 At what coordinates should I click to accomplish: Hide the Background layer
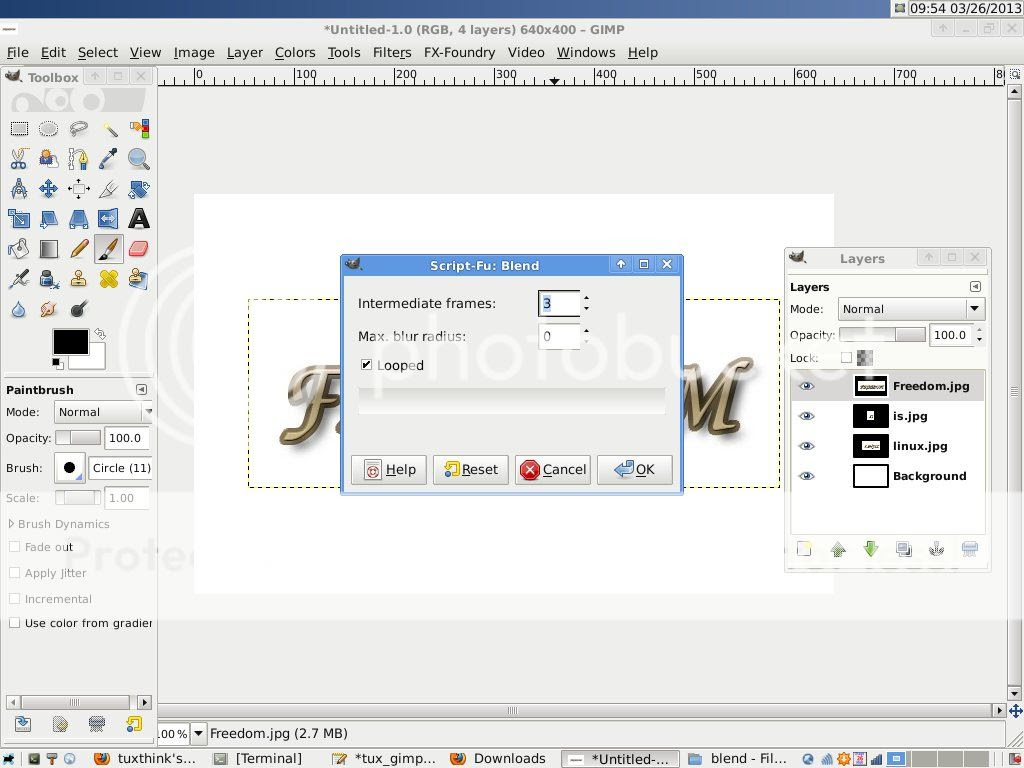tap(807, 476)
